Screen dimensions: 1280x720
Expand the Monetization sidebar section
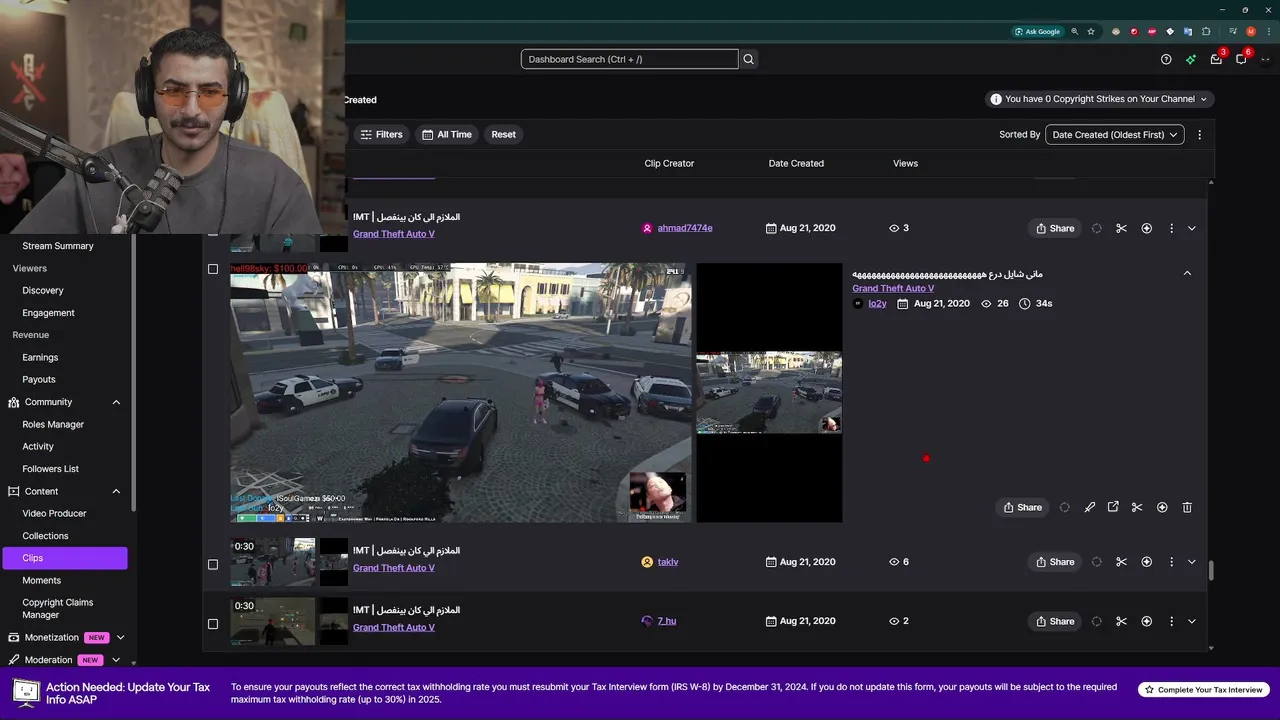120,637
